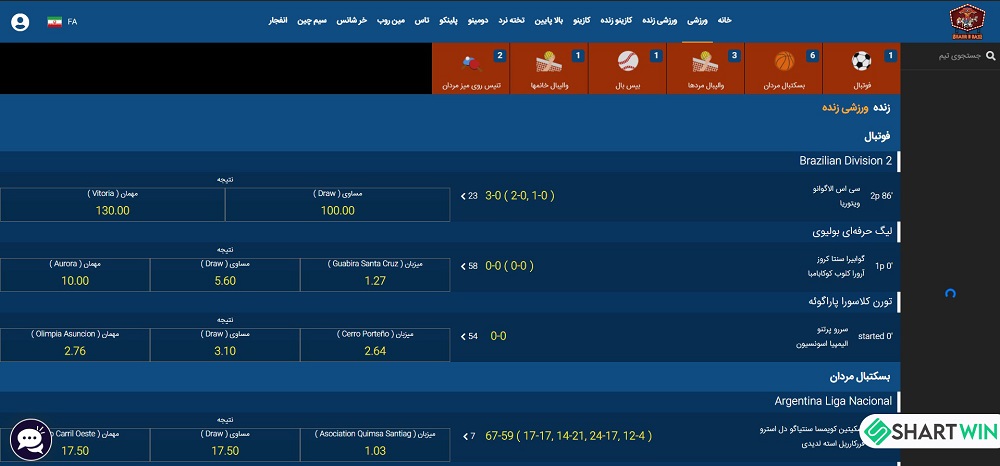
Task: Click basketball score 67-59 line
Action: click(x=569, y=436)
